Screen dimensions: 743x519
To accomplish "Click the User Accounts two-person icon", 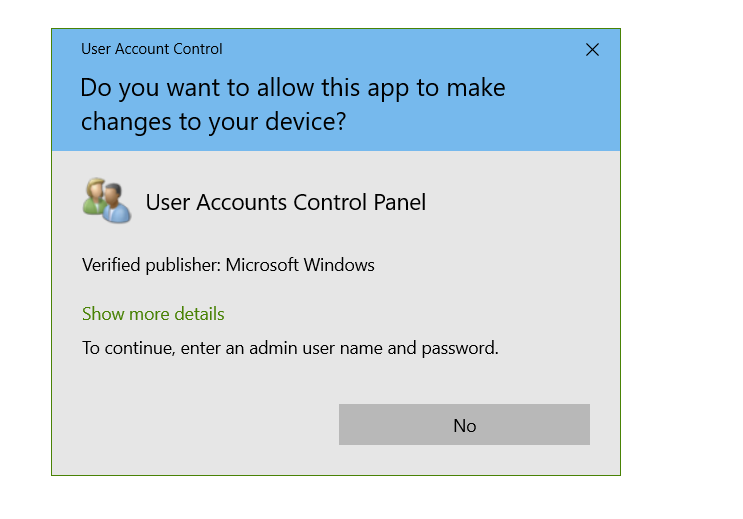I will click(107, 201).
